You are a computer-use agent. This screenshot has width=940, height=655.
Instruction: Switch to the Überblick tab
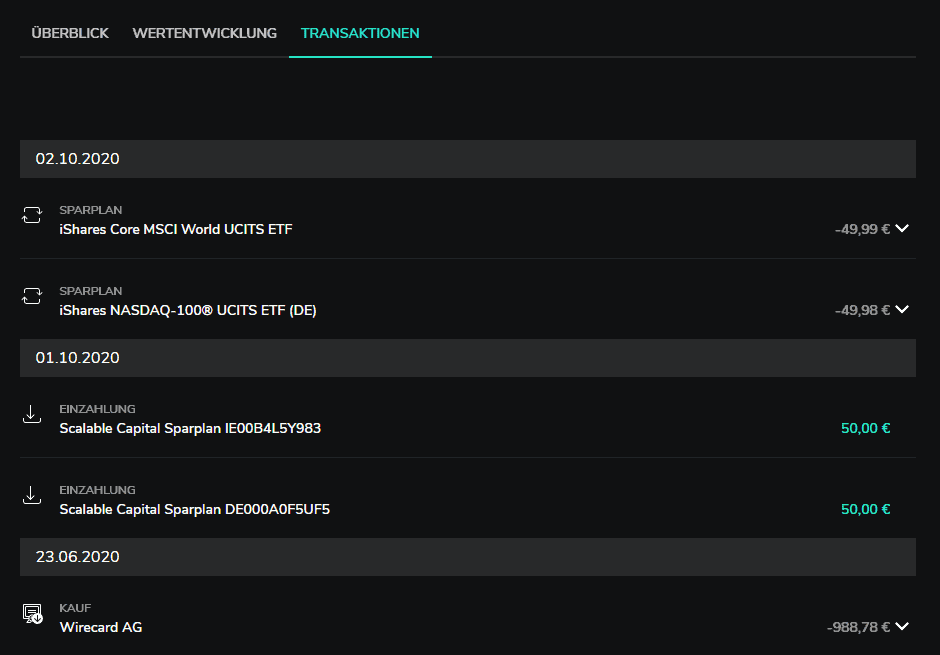pyautogui.click(x=70, y=34)
